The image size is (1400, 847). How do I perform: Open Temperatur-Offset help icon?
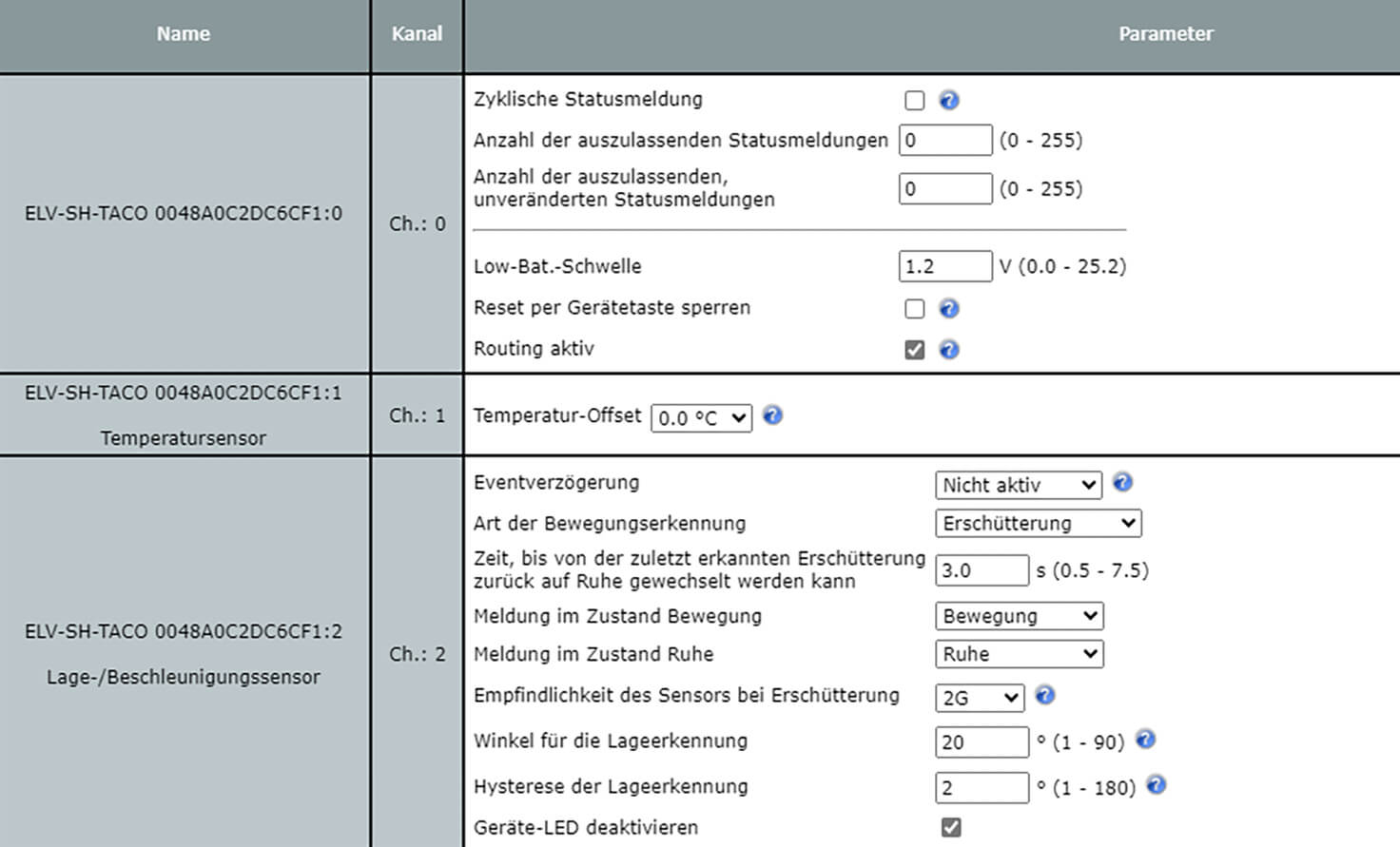(772, 415)
